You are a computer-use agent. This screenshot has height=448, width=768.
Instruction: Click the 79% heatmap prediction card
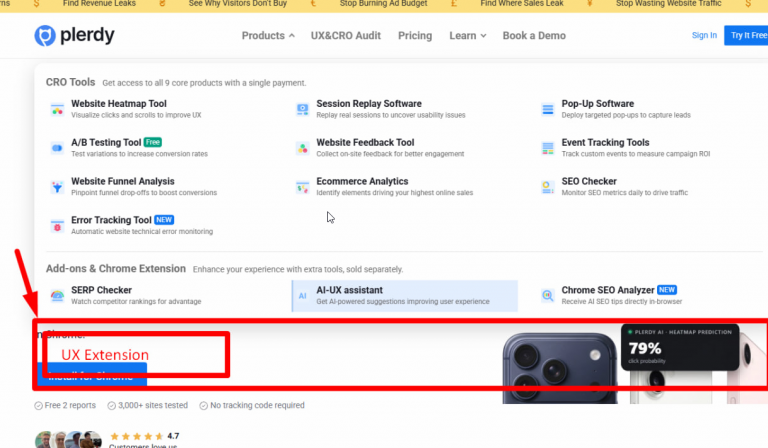pyautogui.click(x=680, y=347)
